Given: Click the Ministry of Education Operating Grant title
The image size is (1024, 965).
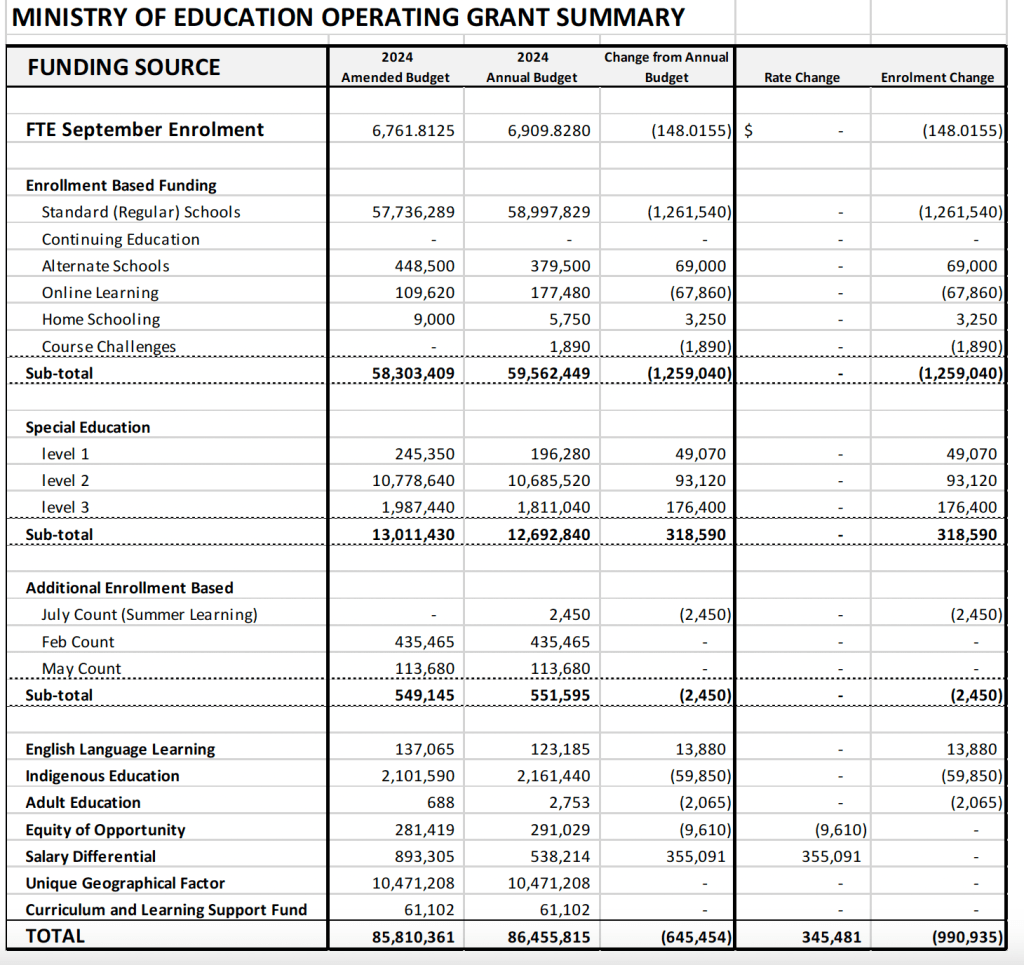Looking at the screenshot, I should tap(348, 17).
